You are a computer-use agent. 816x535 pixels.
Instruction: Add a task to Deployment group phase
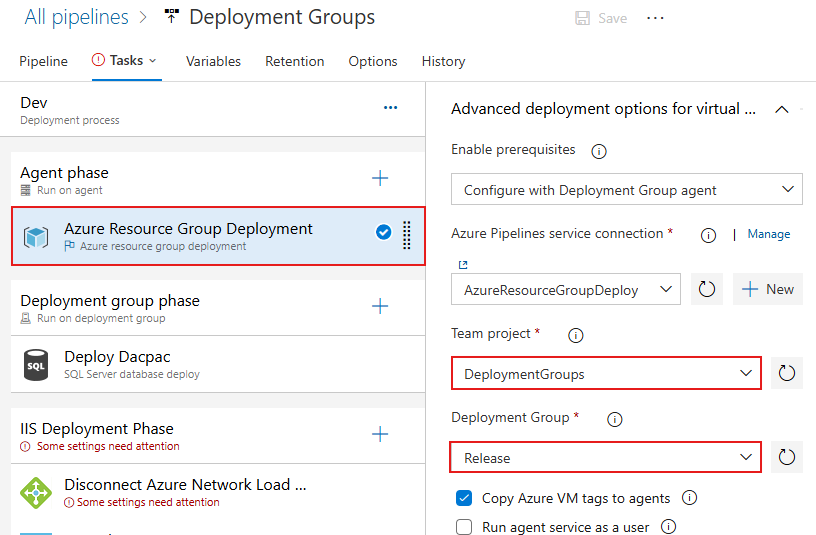click(380, 306)
